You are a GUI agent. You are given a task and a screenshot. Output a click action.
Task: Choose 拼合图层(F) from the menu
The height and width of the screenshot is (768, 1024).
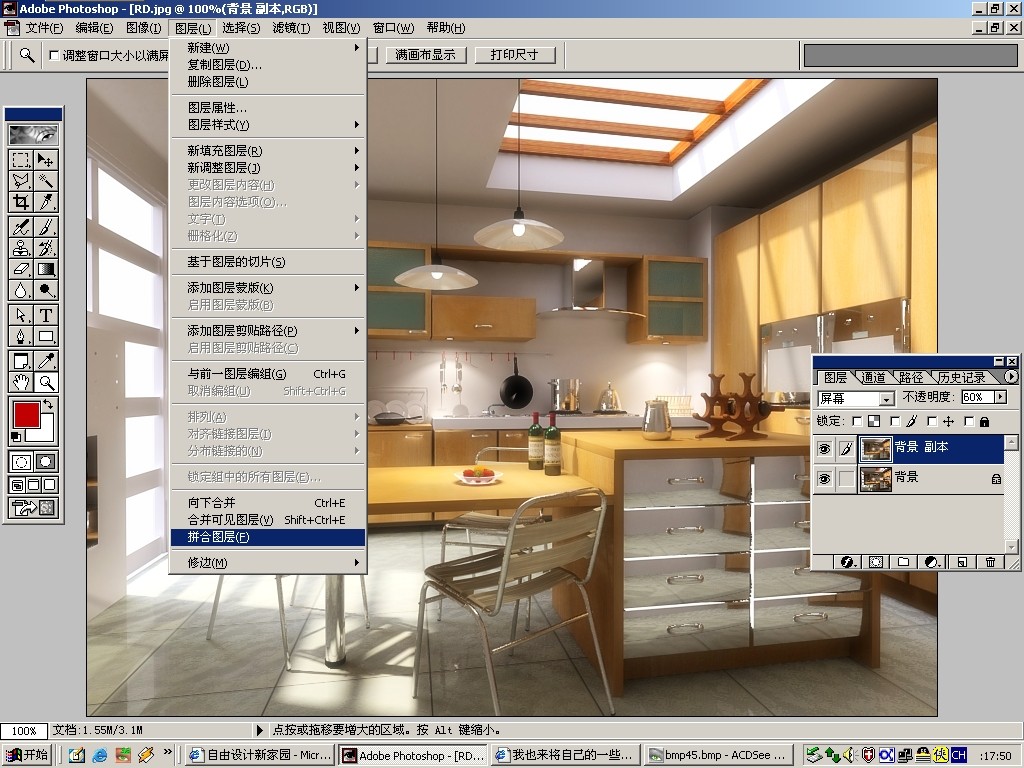point(268,537)
